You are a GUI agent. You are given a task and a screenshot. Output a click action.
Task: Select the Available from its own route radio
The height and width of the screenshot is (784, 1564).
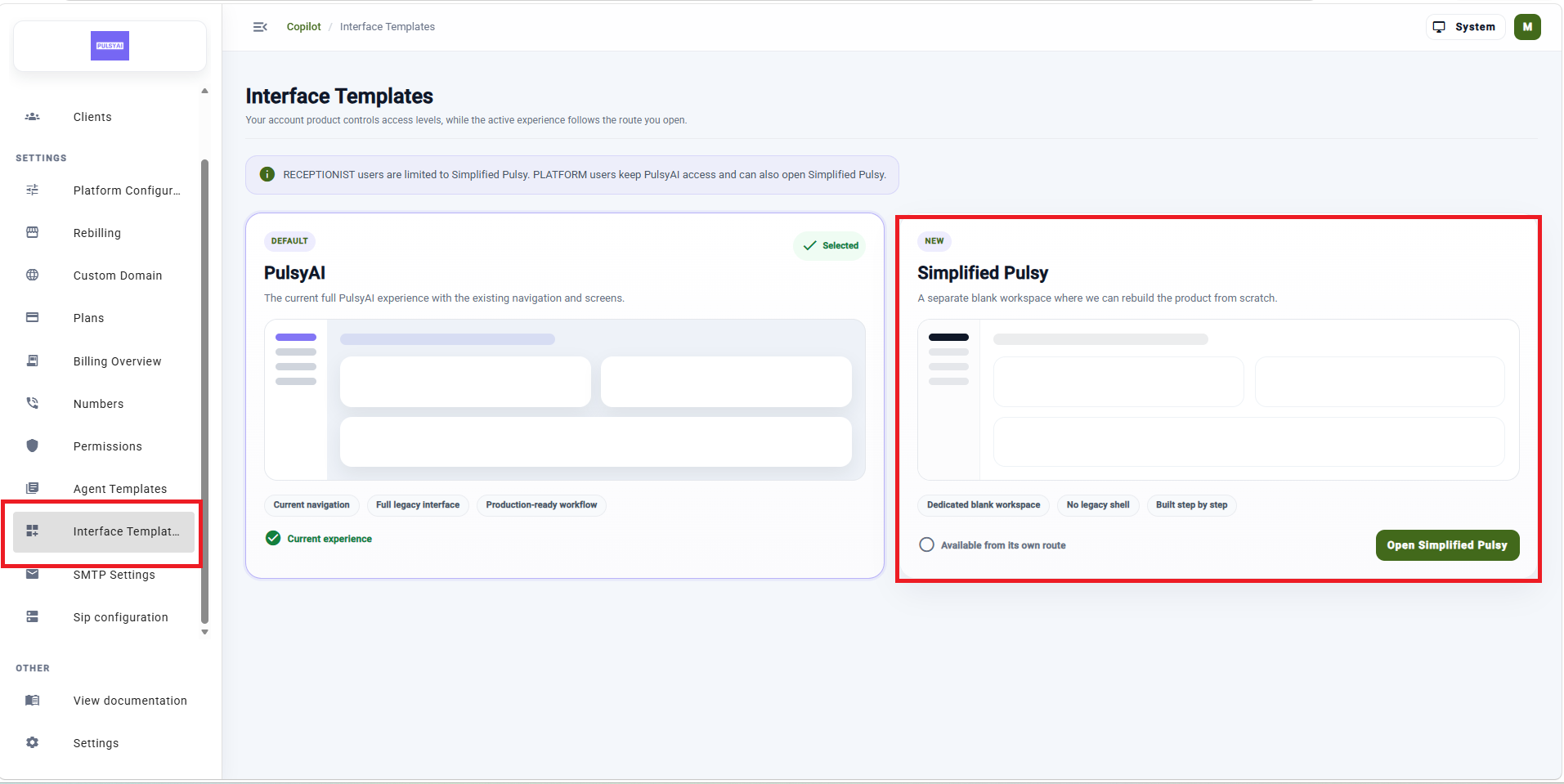coord(926,544)
